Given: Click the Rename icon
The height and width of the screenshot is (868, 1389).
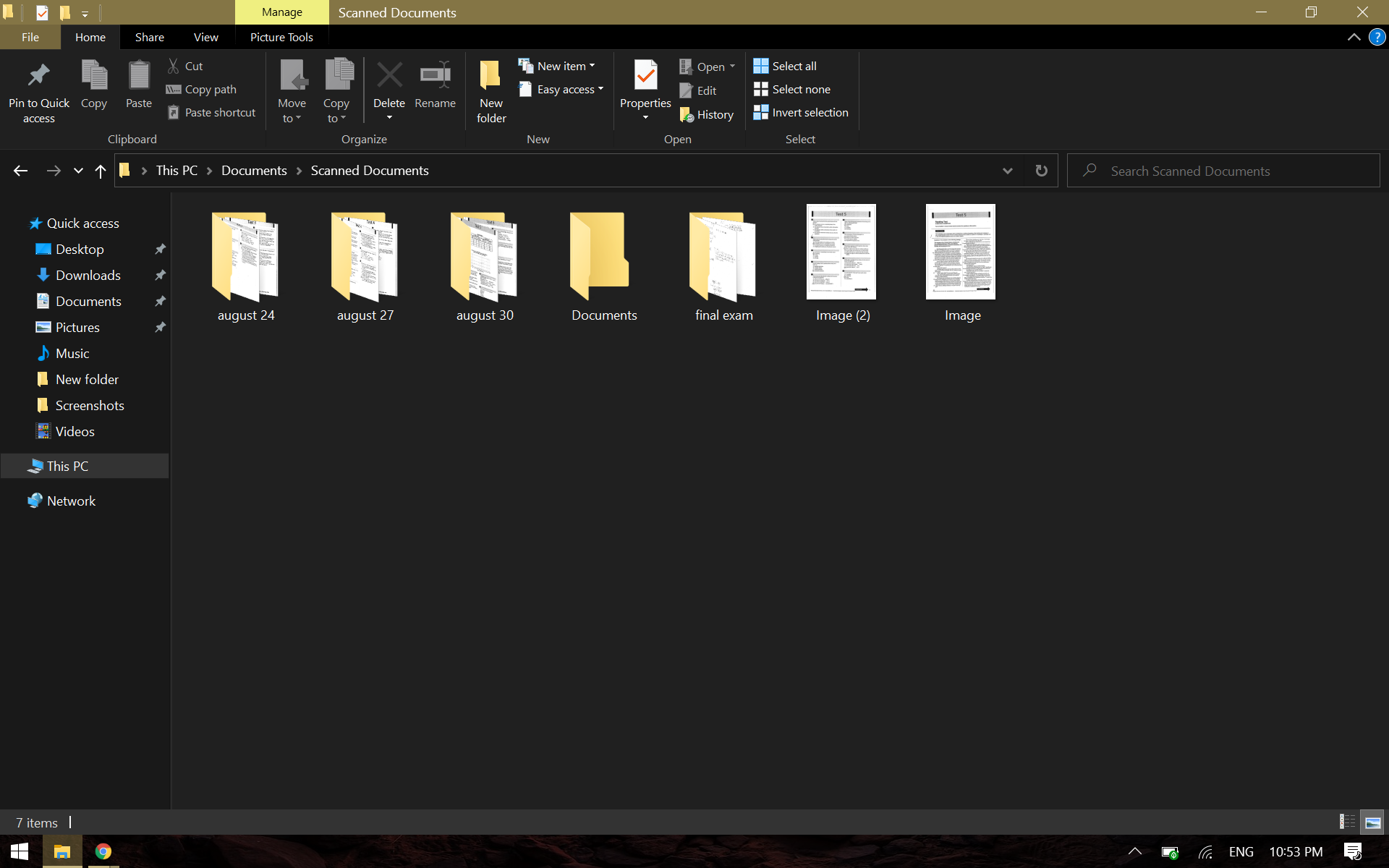Looking at the screenshot, I should (x=436, y=75).
